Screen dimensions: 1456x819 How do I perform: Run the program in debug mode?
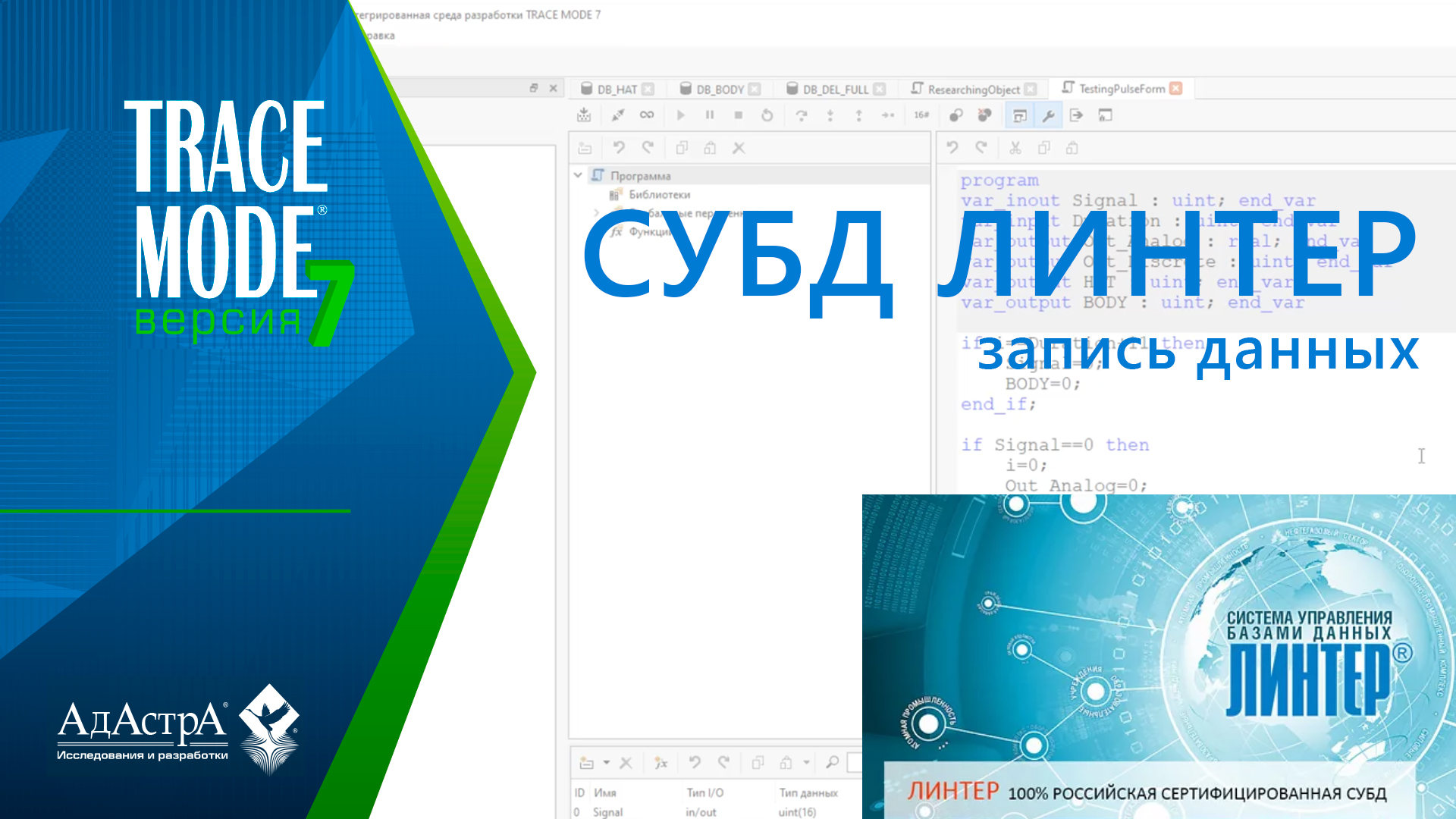coord(680,115)
